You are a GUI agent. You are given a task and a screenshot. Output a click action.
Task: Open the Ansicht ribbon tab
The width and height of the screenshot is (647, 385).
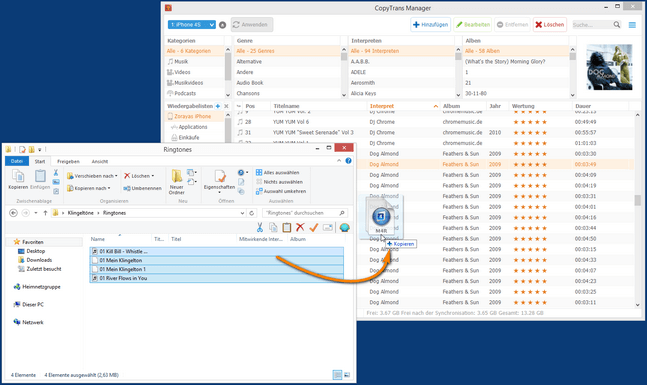[x=100, y=161]
